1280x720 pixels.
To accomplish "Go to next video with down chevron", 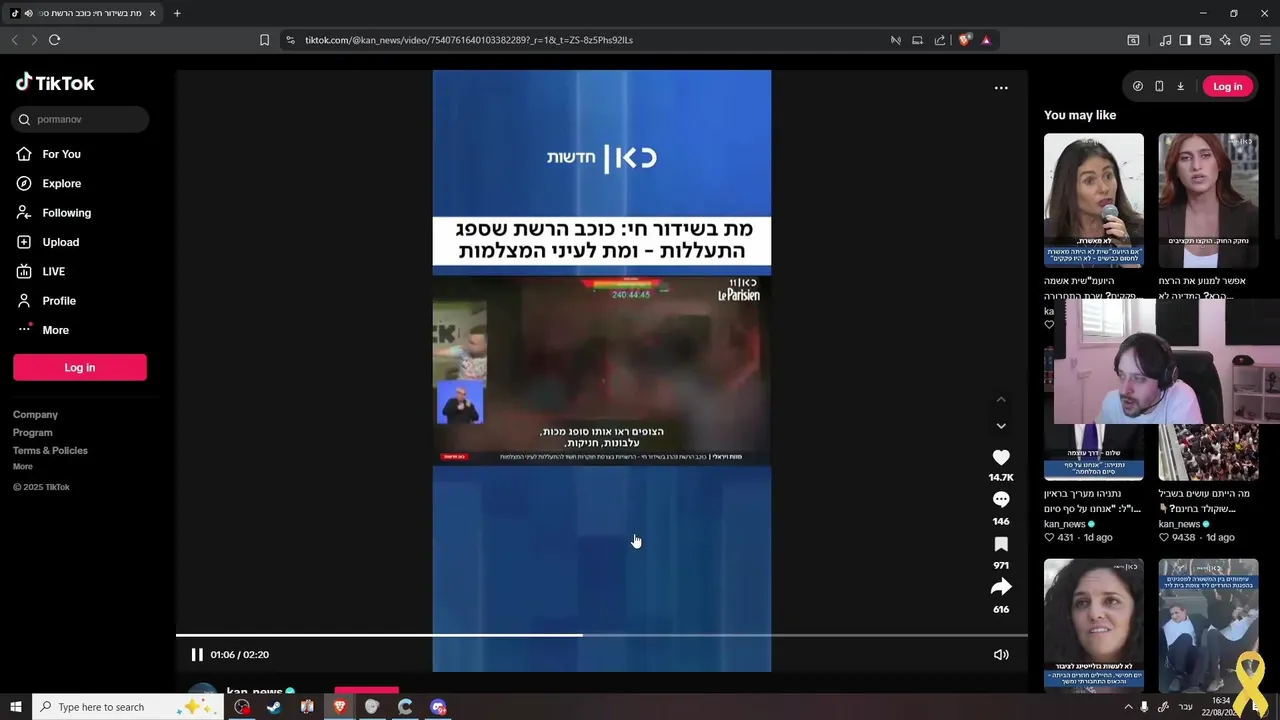I will 1001,426.
